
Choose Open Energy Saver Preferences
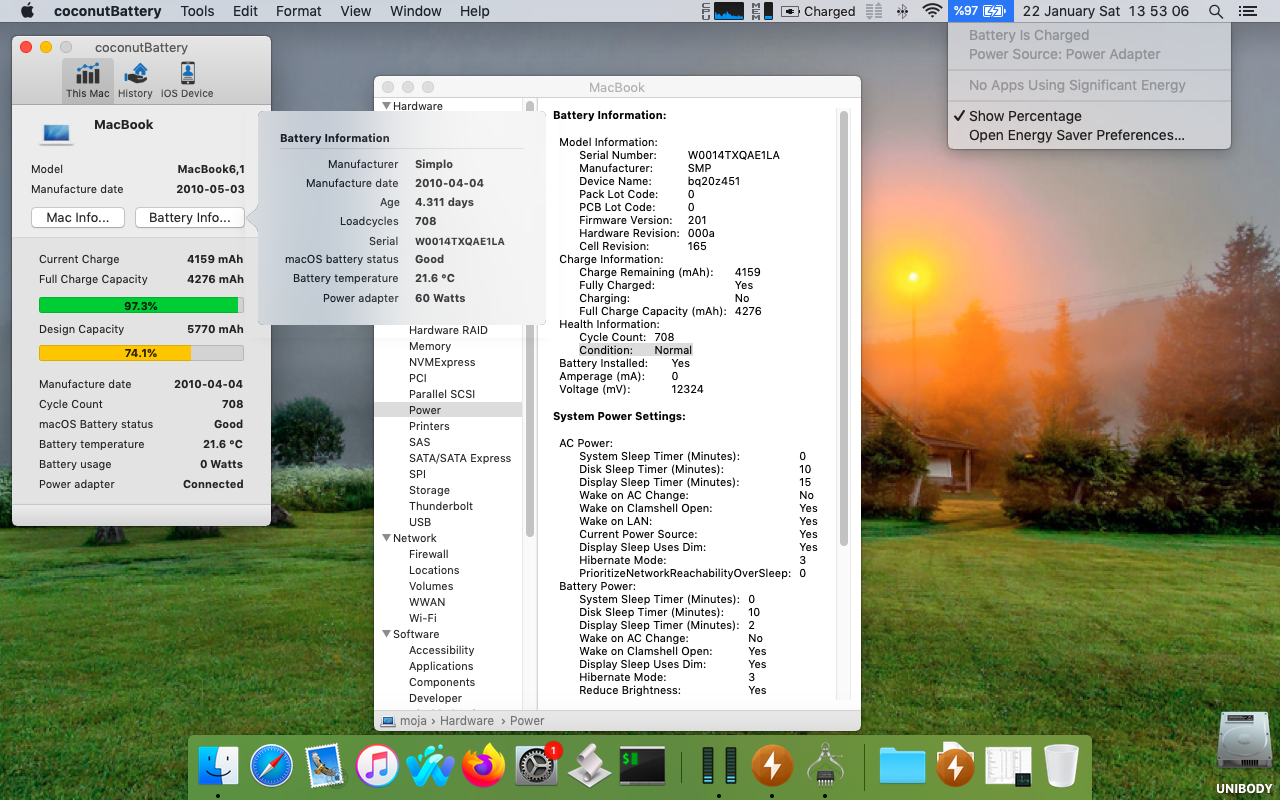pos(1076,135)
